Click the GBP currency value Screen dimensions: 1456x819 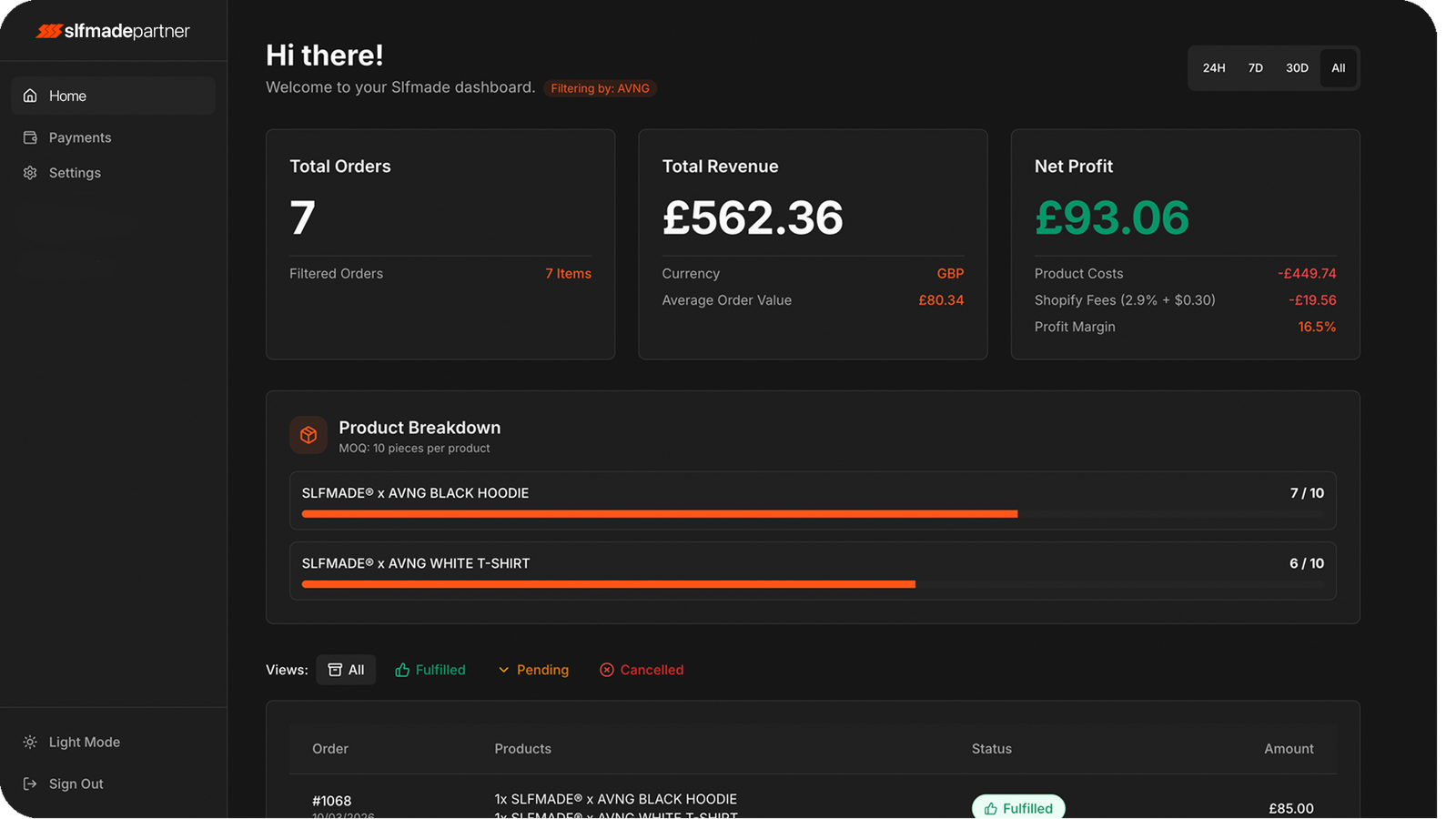951,274
